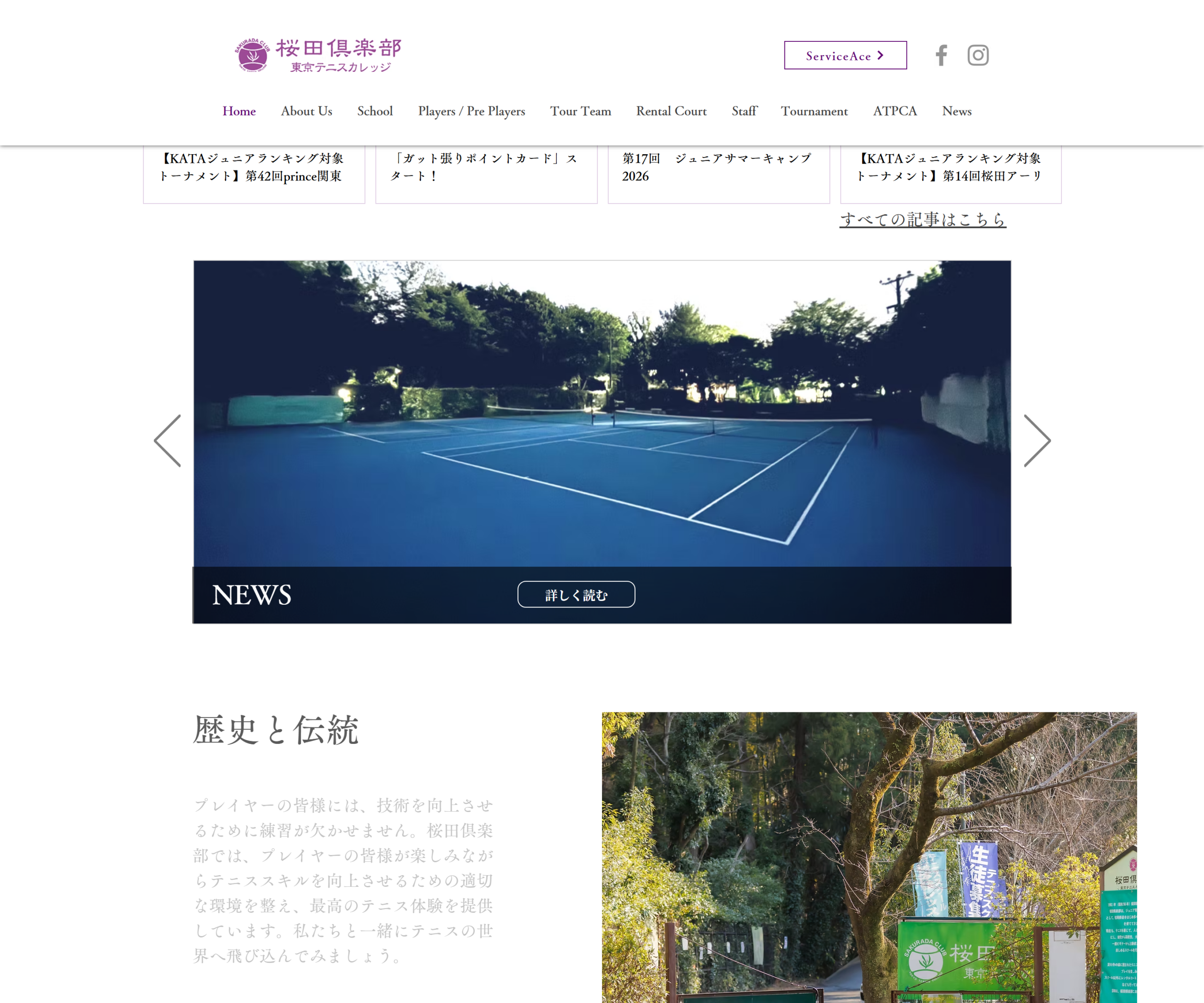Open ガット張りポイントカード article card
This screenshot has width=1204, height=1003.
[486, 174]
